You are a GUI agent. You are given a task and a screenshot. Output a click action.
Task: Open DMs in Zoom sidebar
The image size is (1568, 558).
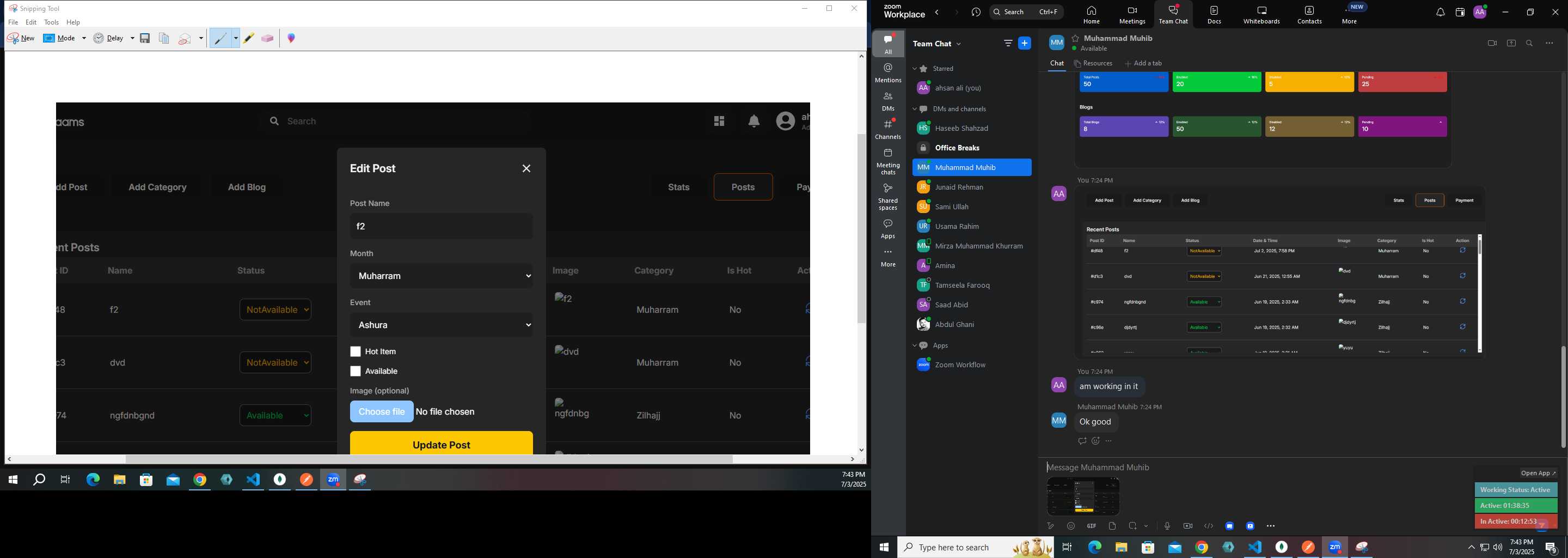click(888, 102)
